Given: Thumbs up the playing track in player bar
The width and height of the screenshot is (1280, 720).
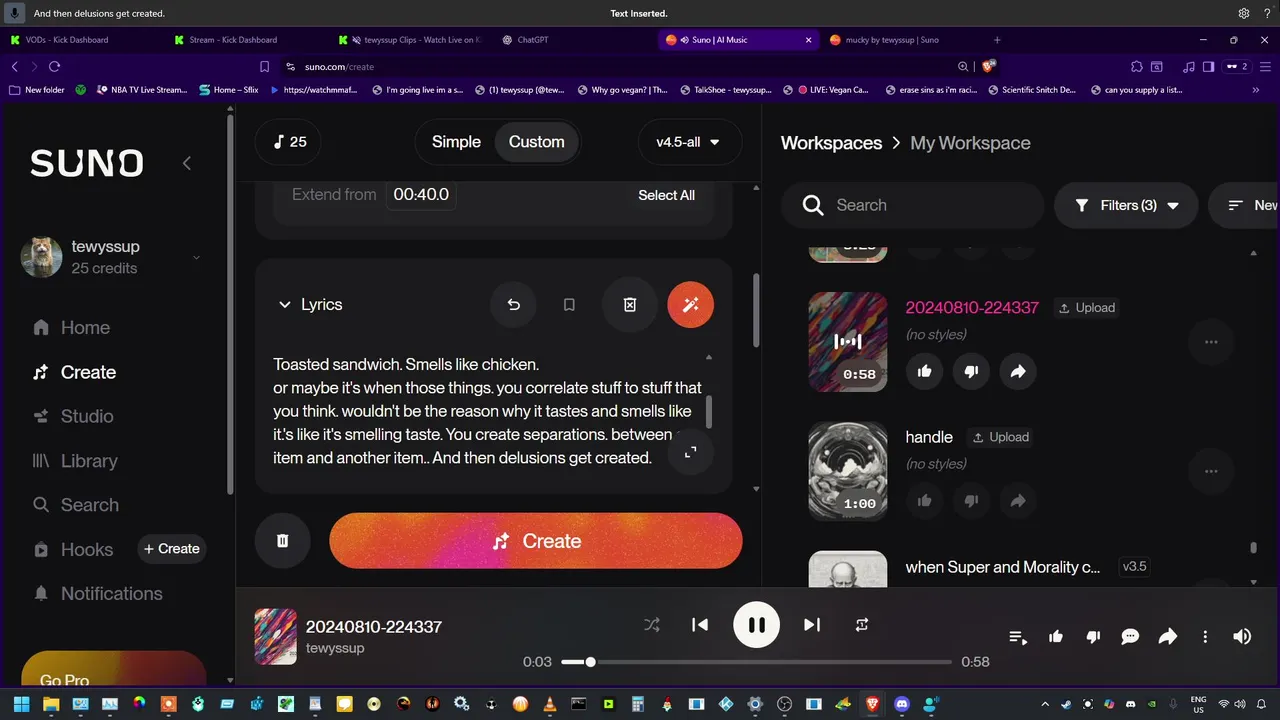Looking at the screenshot, I should click(x=1056, y=637).
